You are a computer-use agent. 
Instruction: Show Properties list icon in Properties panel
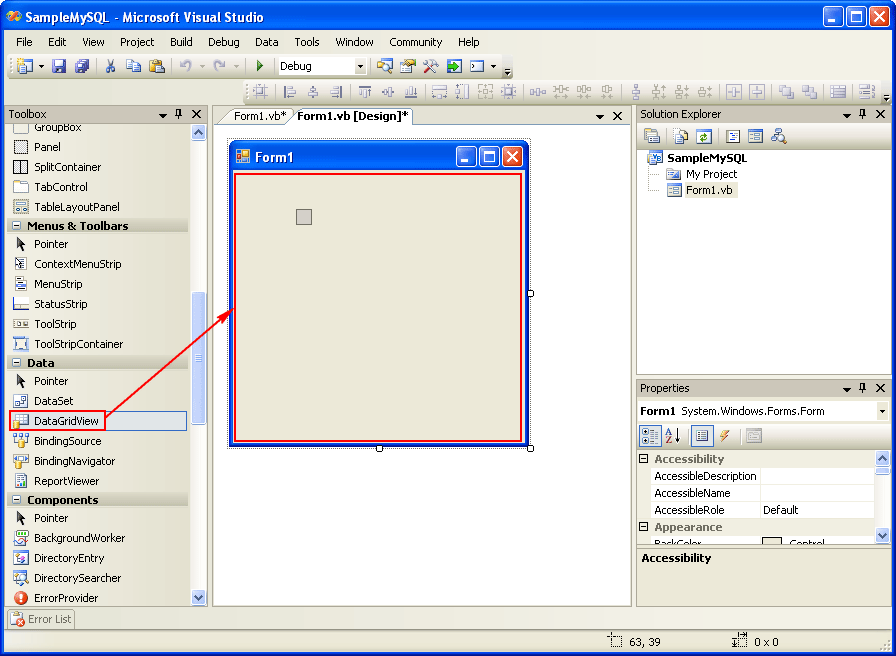(x=702, y=436)
